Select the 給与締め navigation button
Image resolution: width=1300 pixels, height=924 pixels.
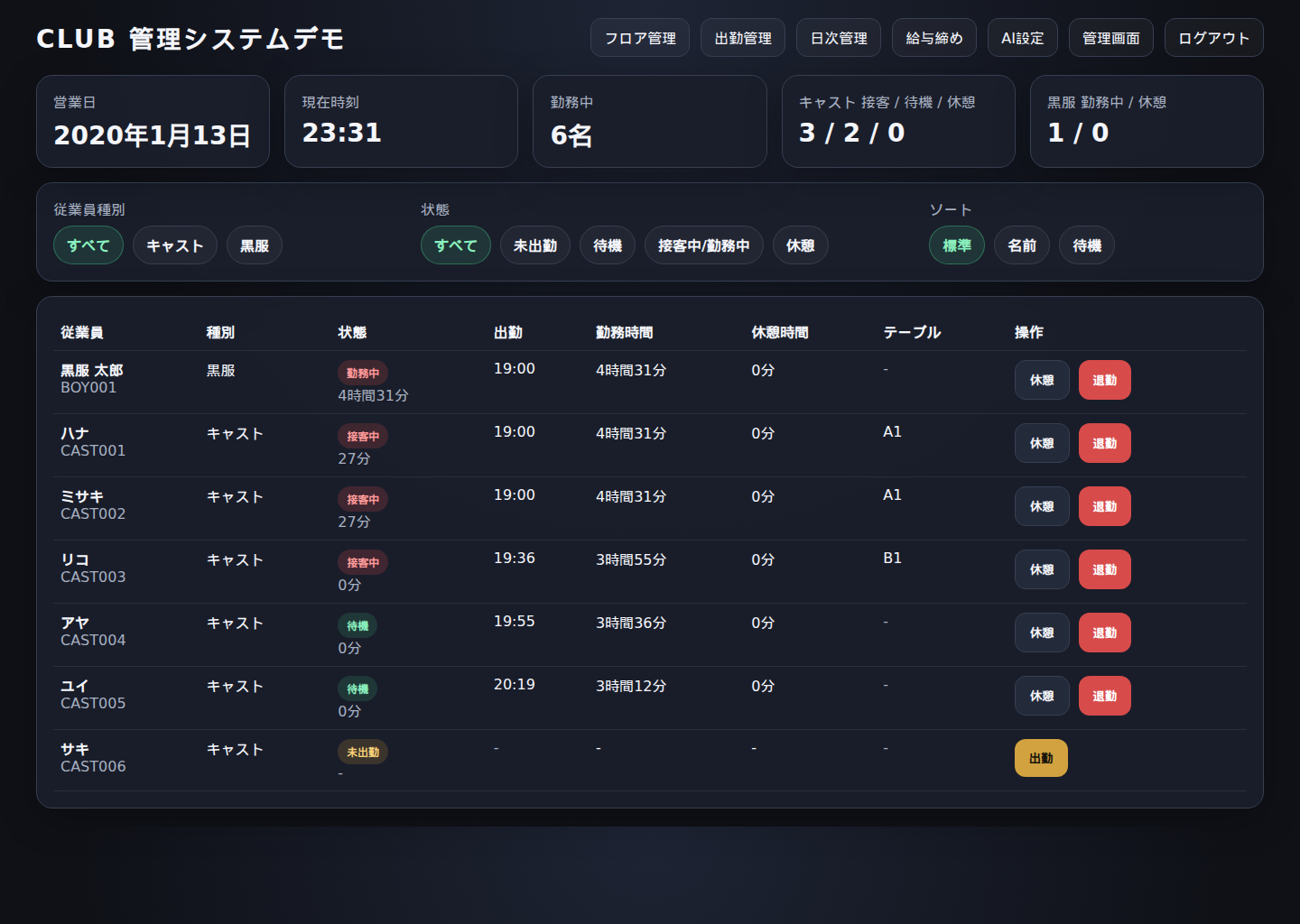[934, 38]
